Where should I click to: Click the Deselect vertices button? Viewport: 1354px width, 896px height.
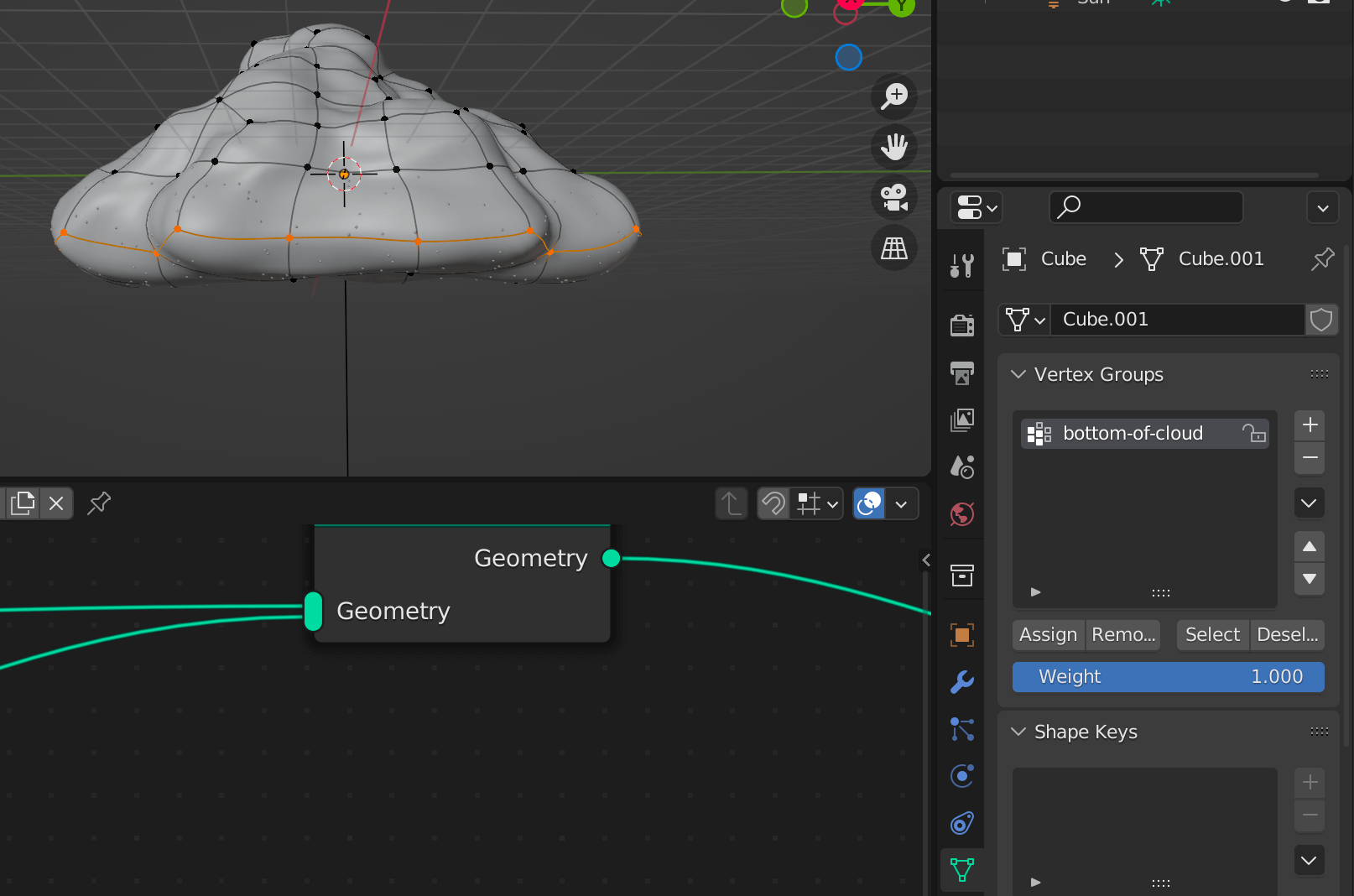[1288, 635]
